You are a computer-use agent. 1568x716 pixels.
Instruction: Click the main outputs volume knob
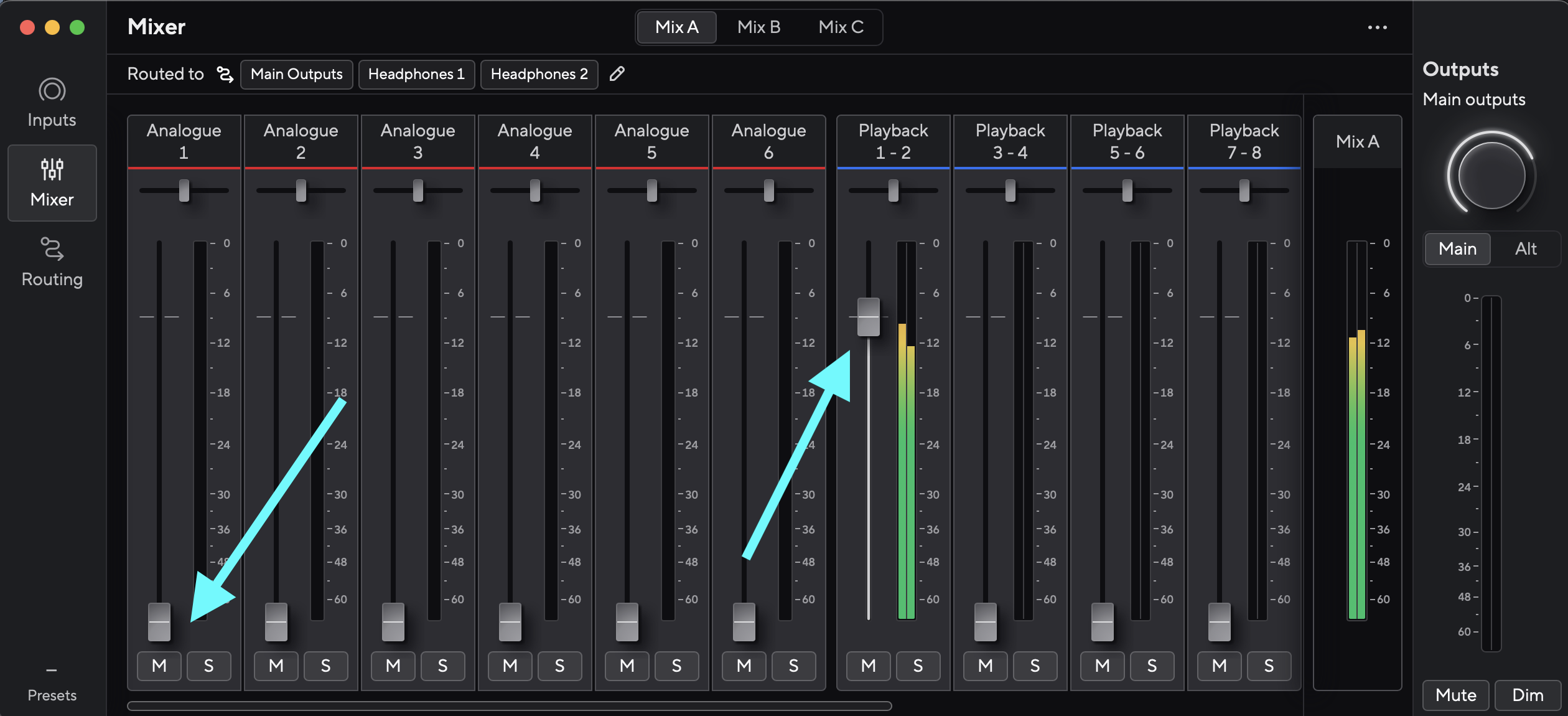click(1491, 176)
